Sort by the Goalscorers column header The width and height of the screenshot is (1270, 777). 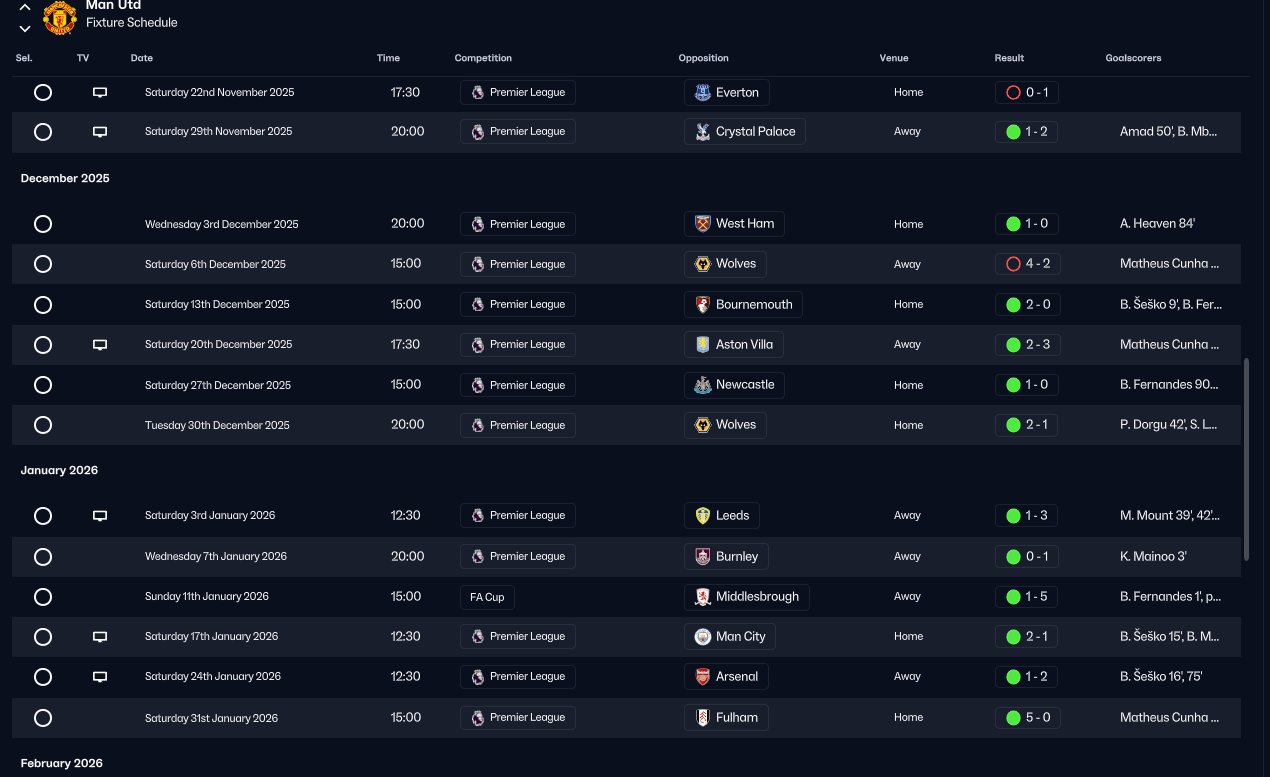(x=1133, y=58)
